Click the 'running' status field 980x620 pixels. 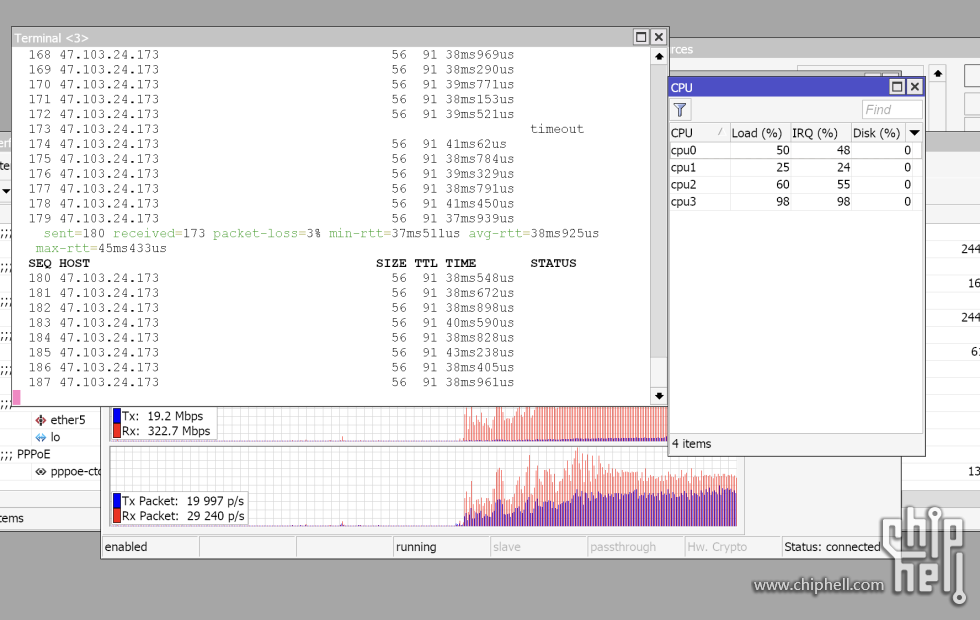pyautogui.click(x=441, y=547)
